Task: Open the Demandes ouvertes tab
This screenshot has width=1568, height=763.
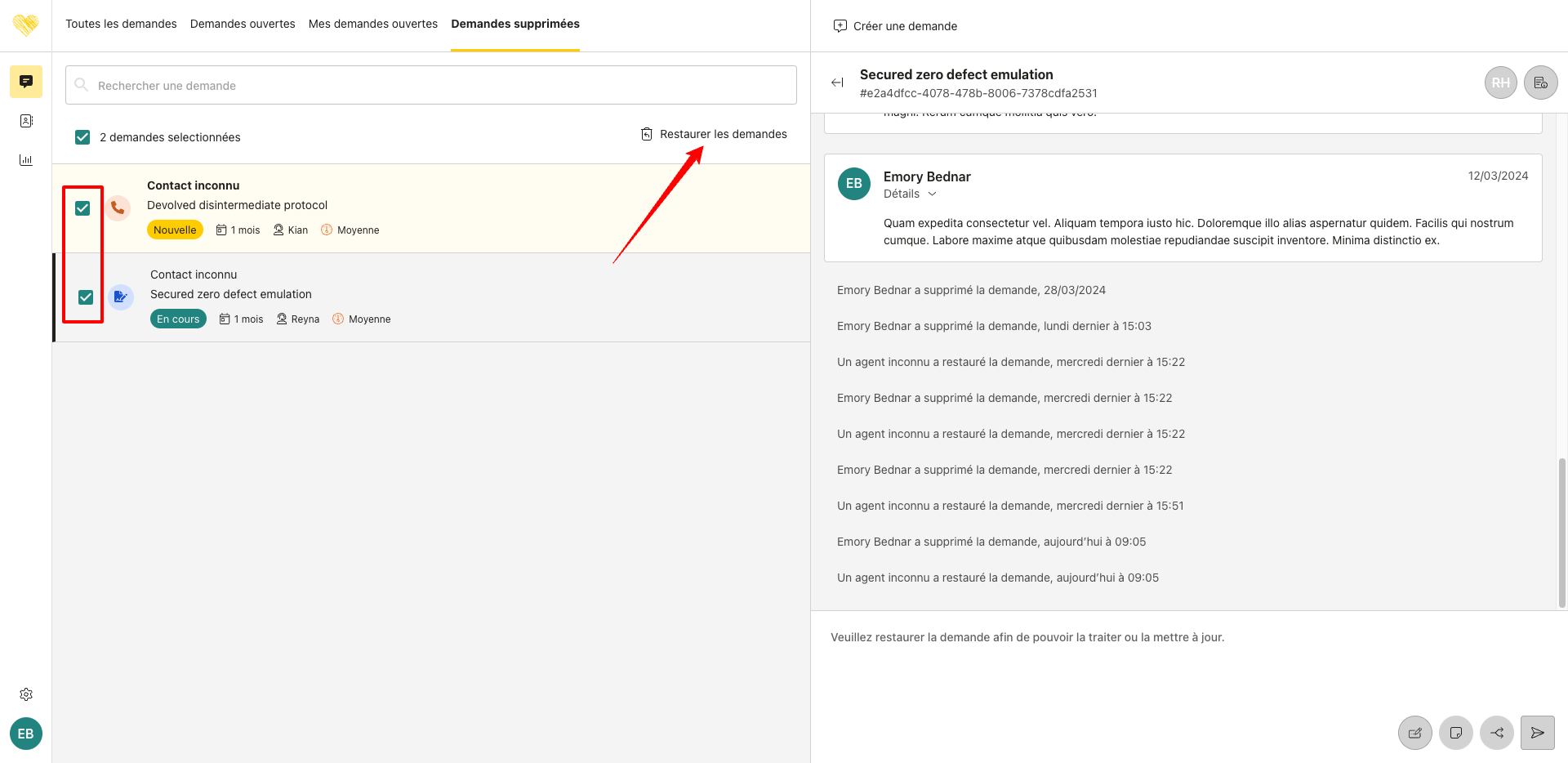Action: (x=243, y=24)
